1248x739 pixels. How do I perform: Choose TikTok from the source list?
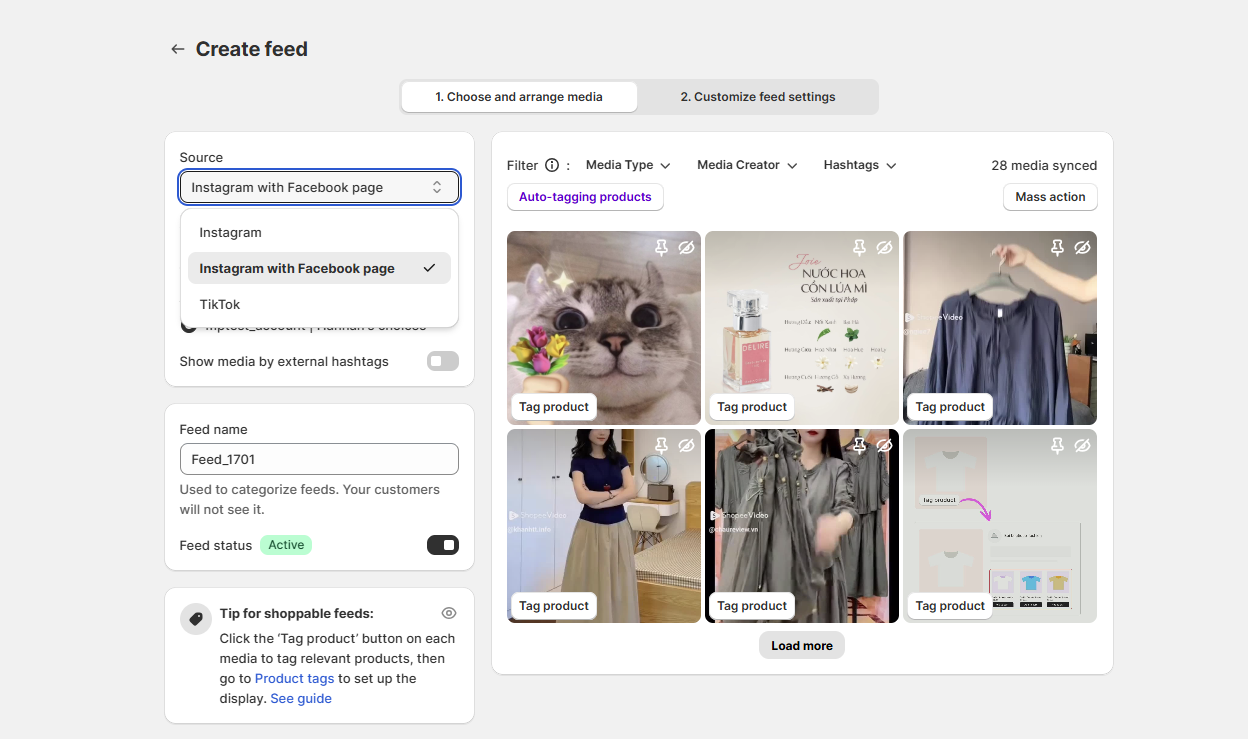[220, 304]
